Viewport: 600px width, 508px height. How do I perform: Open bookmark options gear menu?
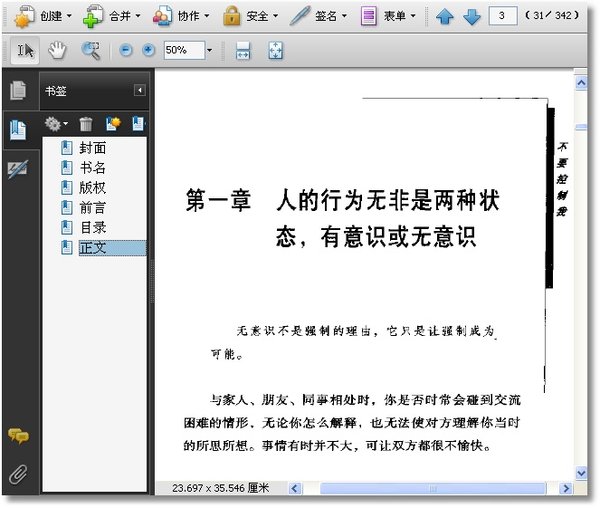click(56, 124)
